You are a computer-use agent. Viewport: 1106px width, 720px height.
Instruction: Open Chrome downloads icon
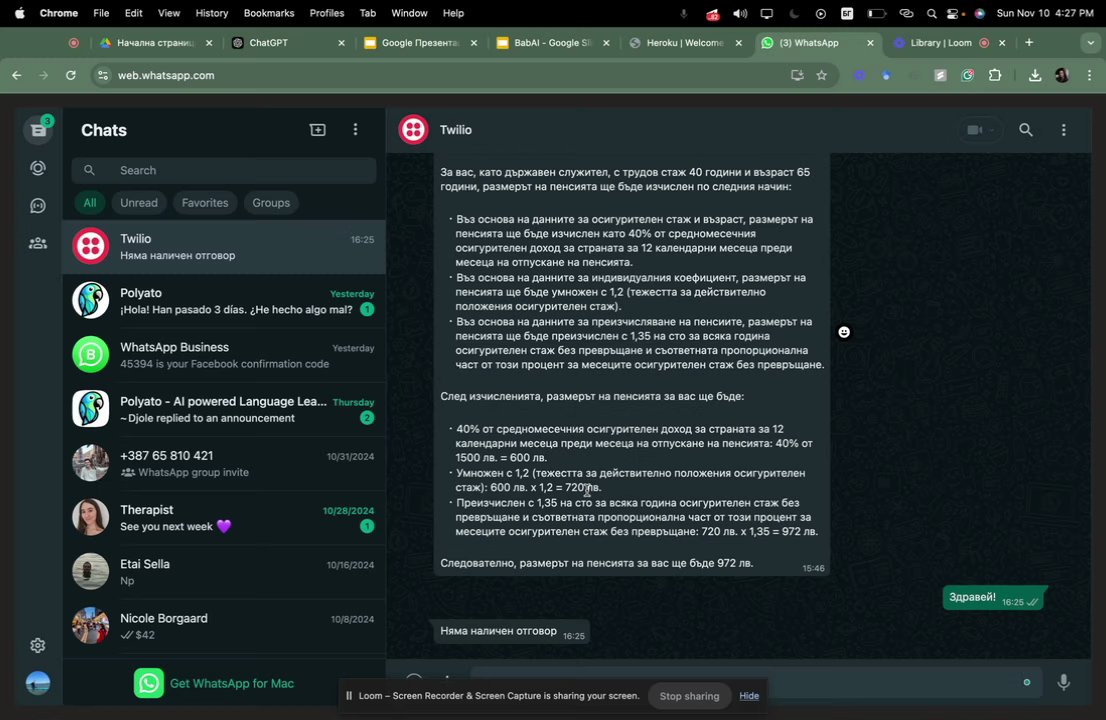pyautogui.click(x=1035, y=75)
